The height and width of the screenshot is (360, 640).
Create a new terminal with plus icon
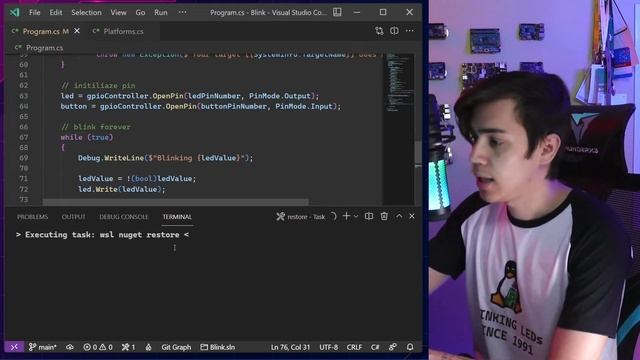pyautogui.click(x=346, y=216)
